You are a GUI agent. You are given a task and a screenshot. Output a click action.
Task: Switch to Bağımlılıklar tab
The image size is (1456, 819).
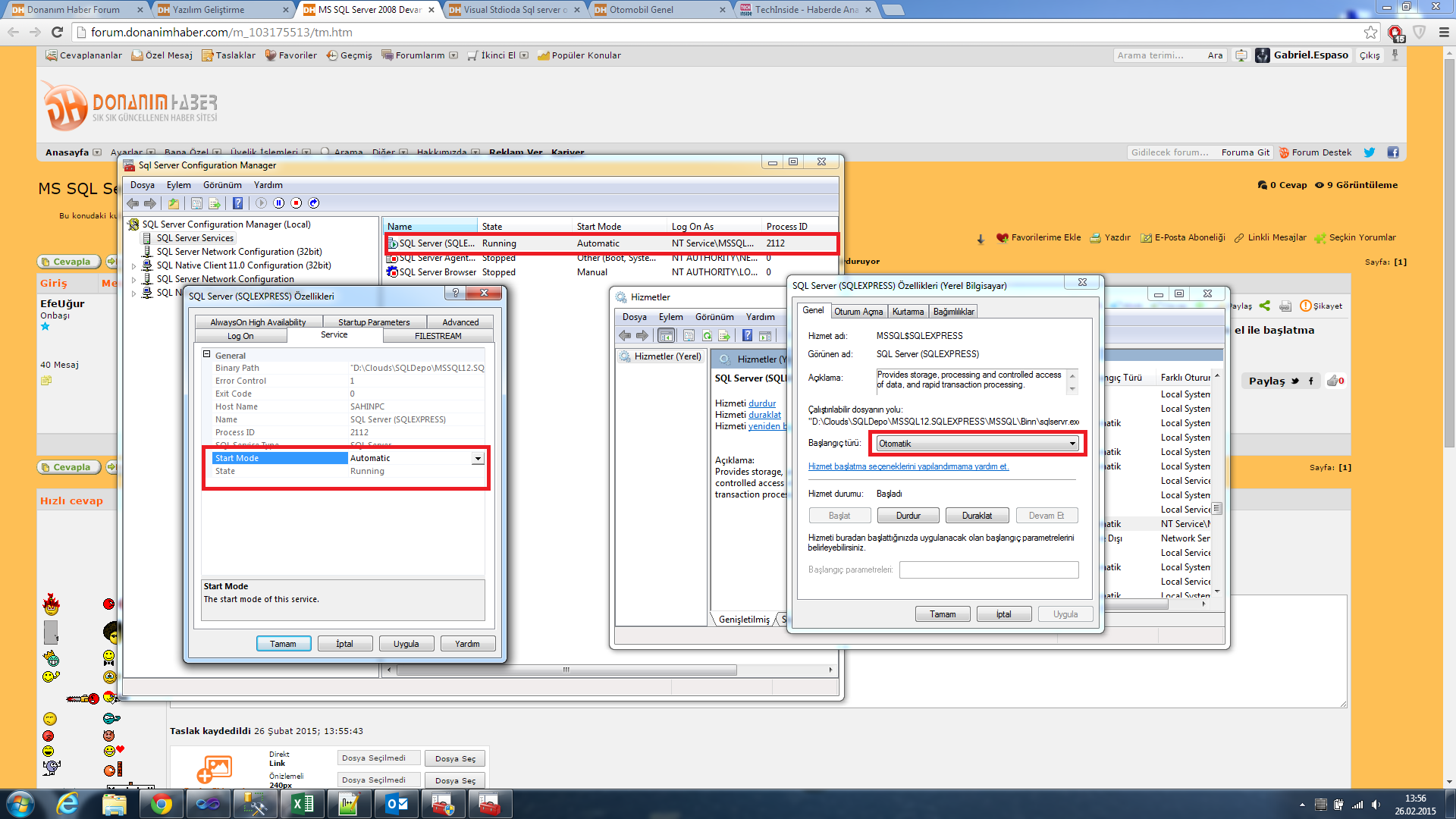tap(953, 312)
